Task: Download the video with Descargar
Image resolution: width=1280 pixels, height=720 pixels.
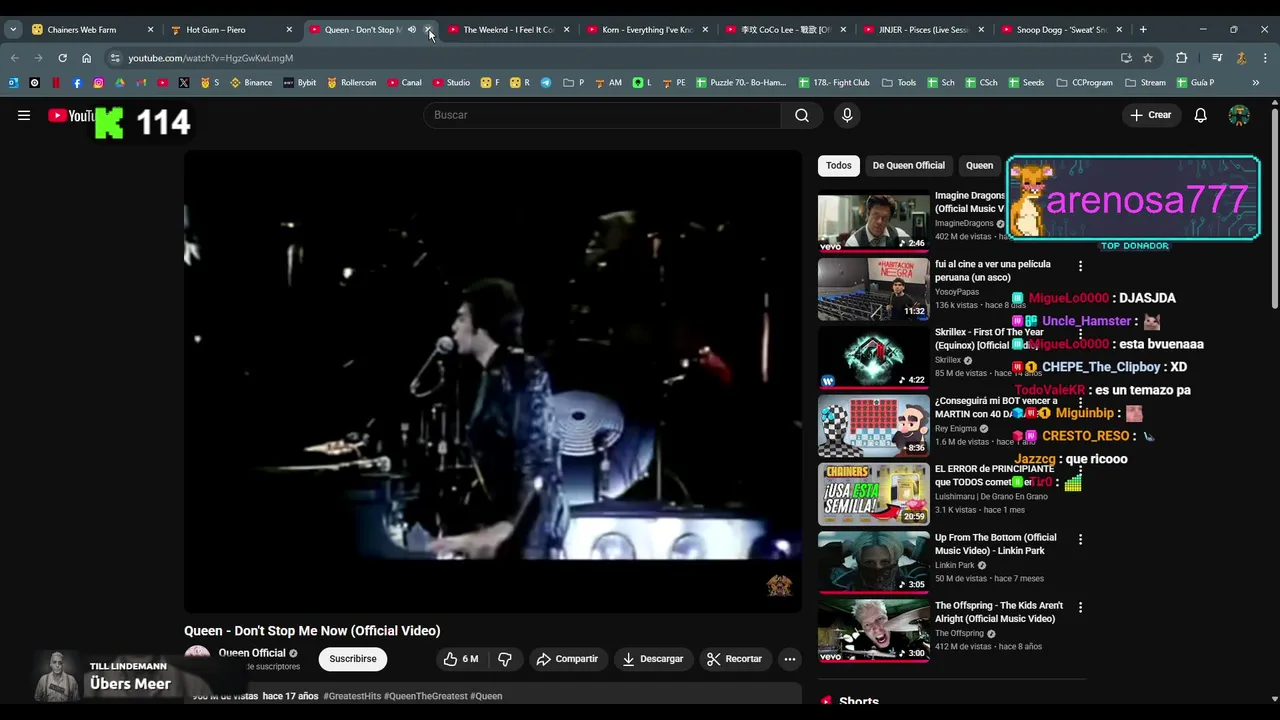Action: pos(652,659)
